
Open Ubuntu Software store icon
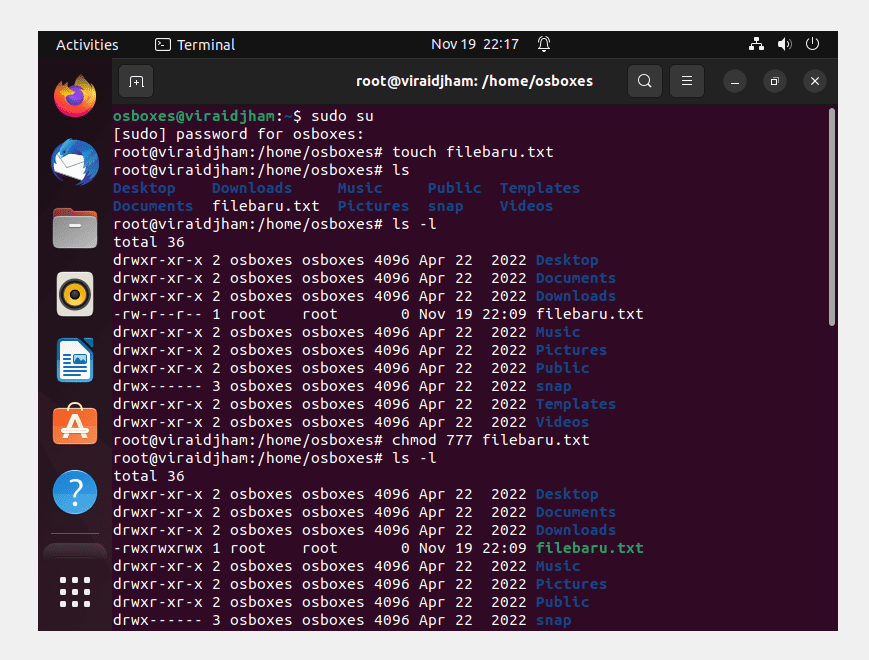(75, 424)
